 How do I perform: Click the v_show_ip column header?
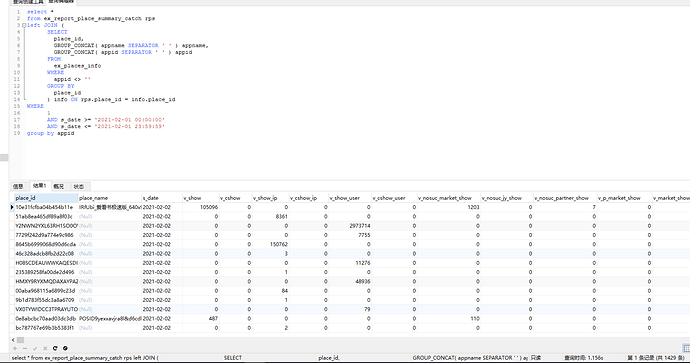pos(270,198)
